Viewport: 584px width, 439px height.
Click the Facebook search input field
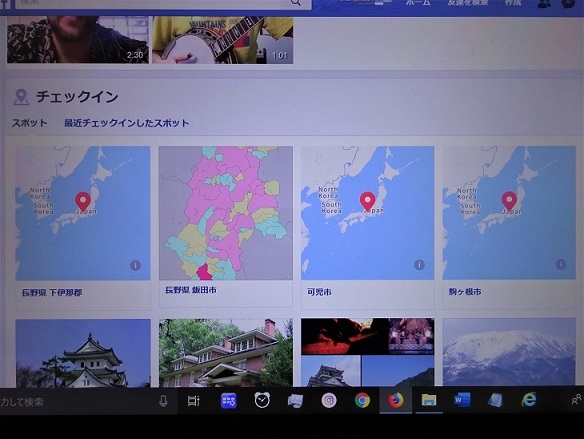(x=163, y=3)
